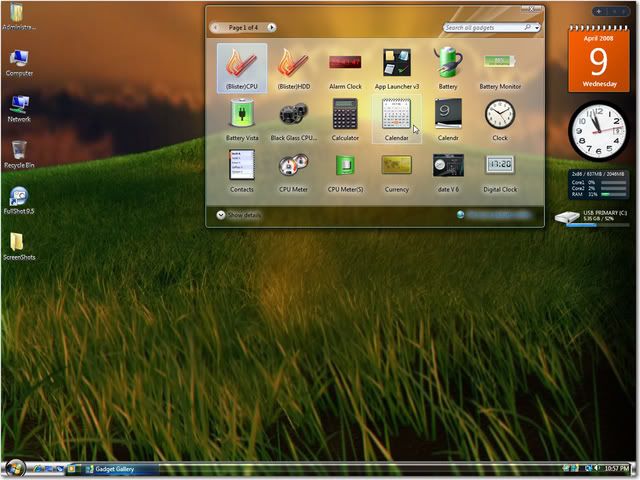Click the sidebar add gadget plus button

[x=599, y=11]
